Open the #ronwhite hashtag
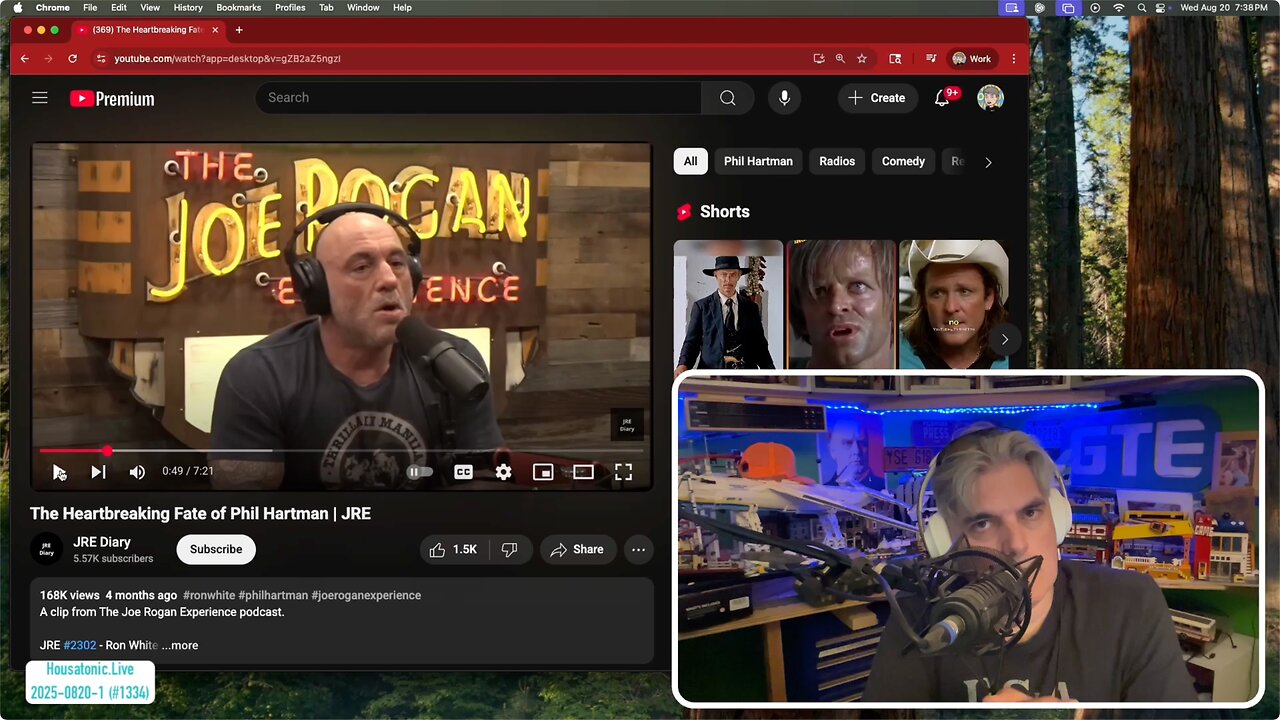 tap(208, 595)
